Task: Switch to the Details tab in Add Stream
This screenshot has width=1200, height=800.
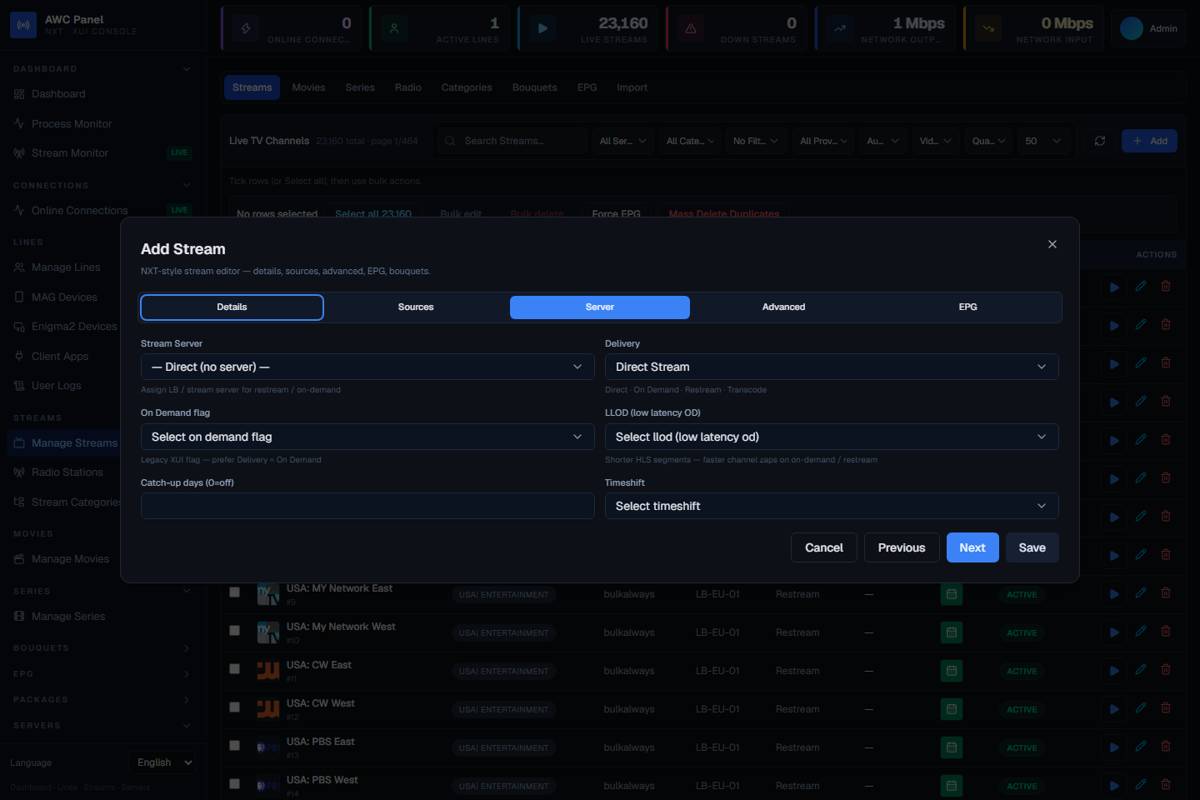Action: [232, 307]
